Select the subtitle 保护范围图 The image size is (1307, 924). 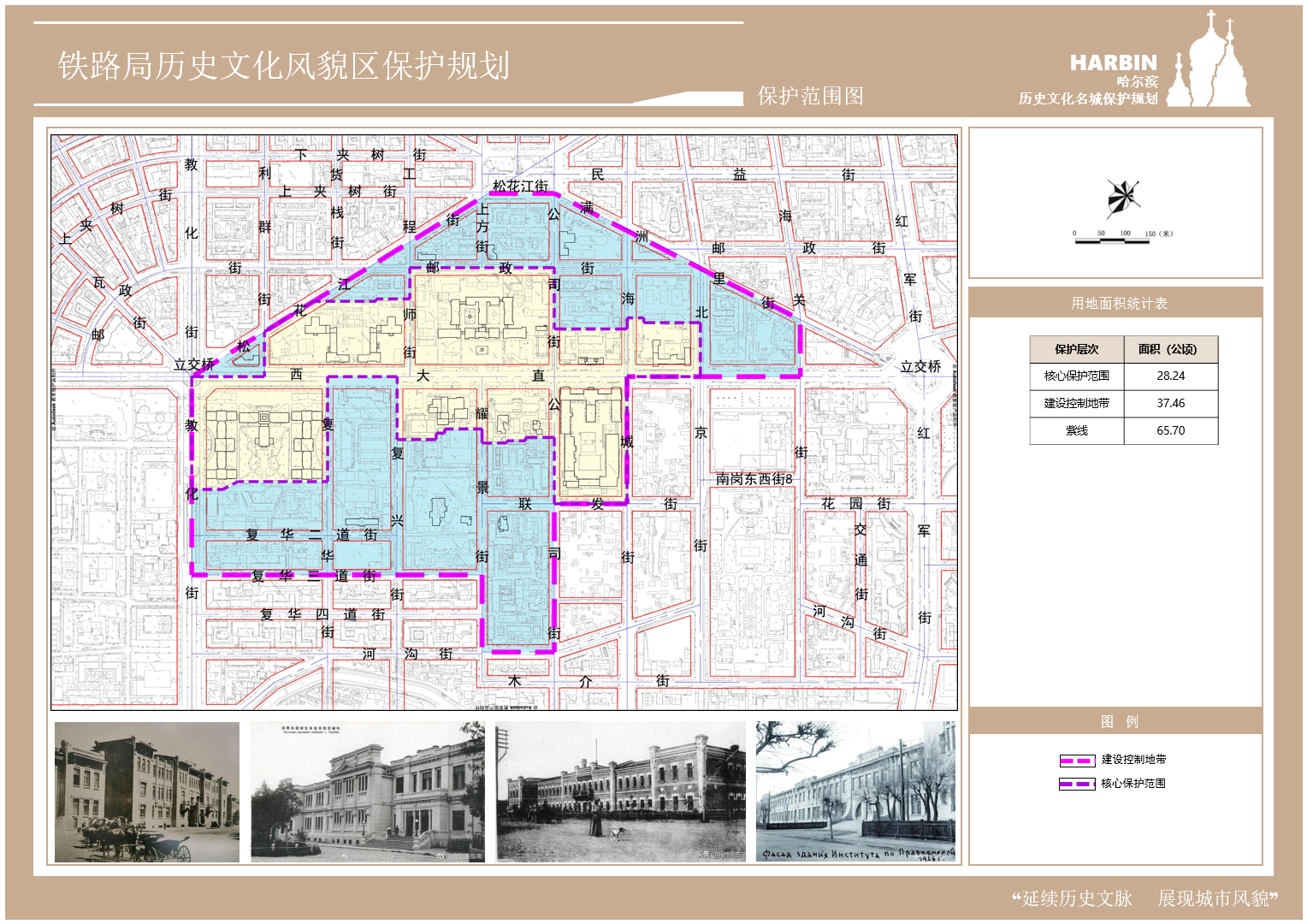pos(810,96)
